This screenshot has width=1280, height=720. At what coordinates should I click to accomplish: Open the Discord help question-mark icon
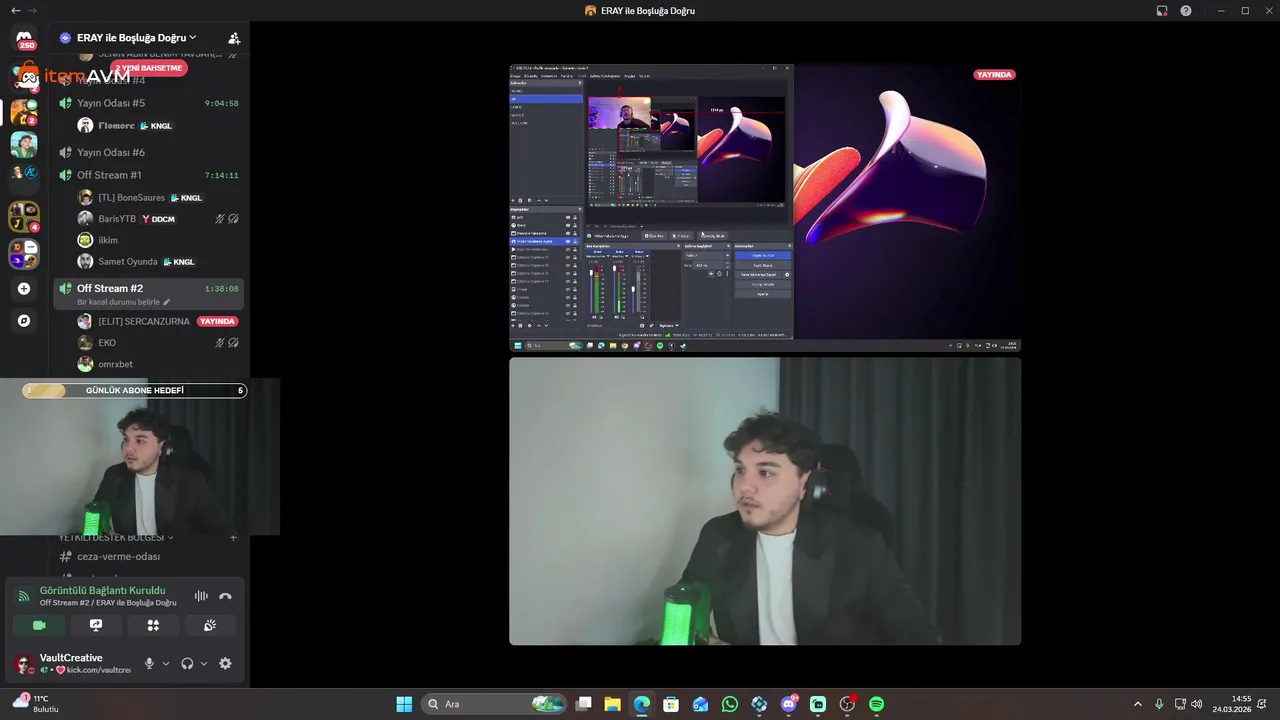1186,10
